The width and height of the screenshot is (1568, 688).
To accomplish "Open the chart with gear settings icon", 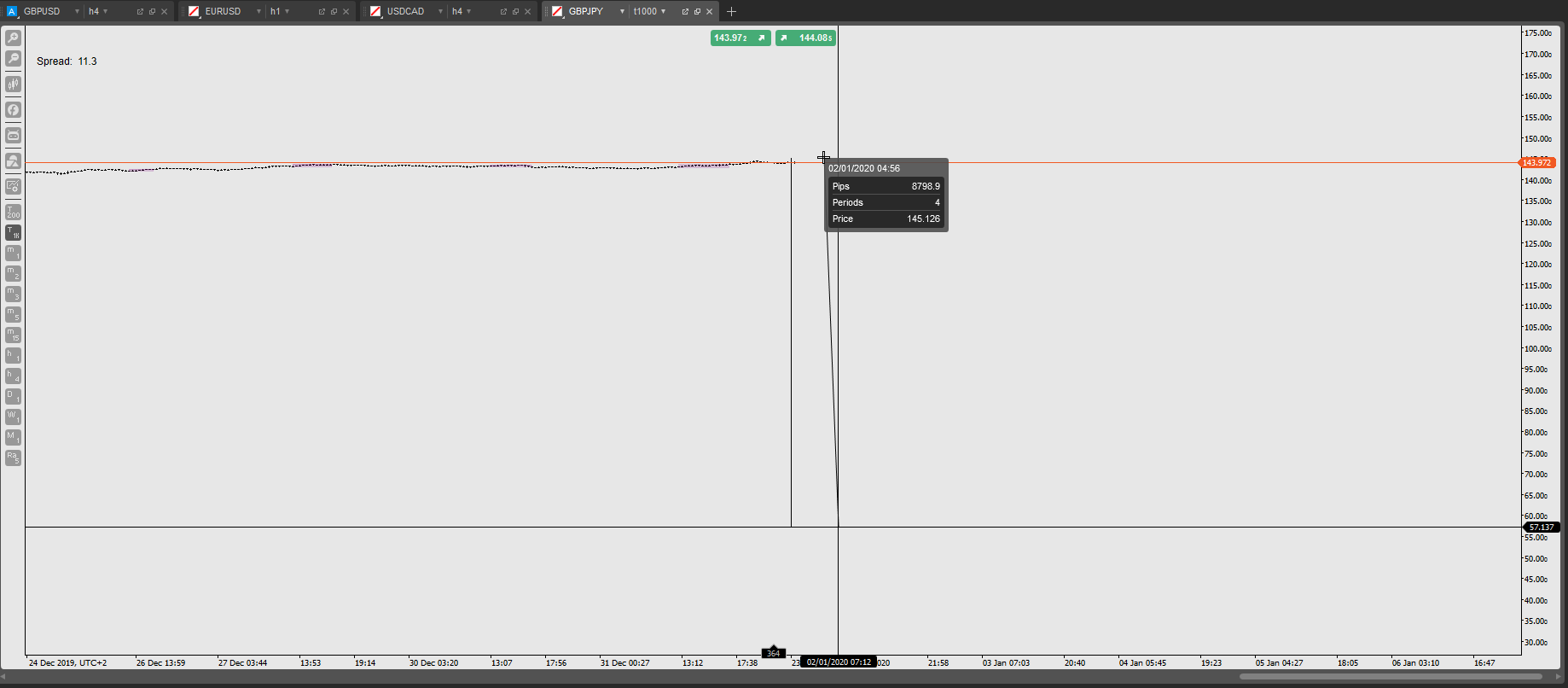I will pyautogui.click(x=13, y=186).
